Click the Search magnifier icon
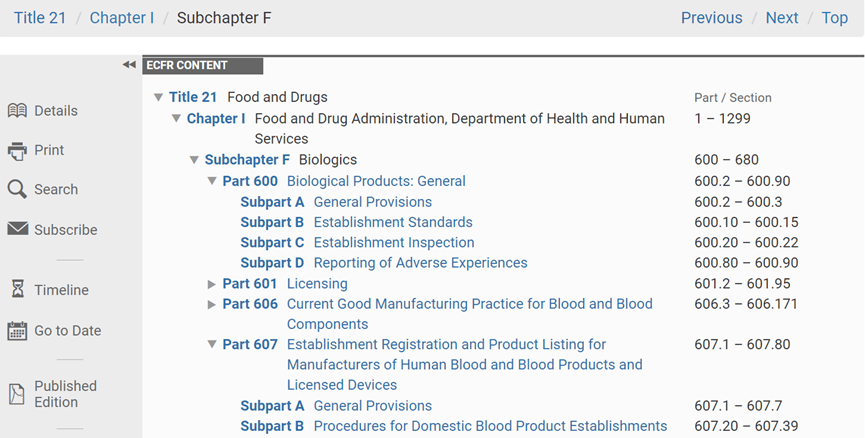 (x=17, y=190)
